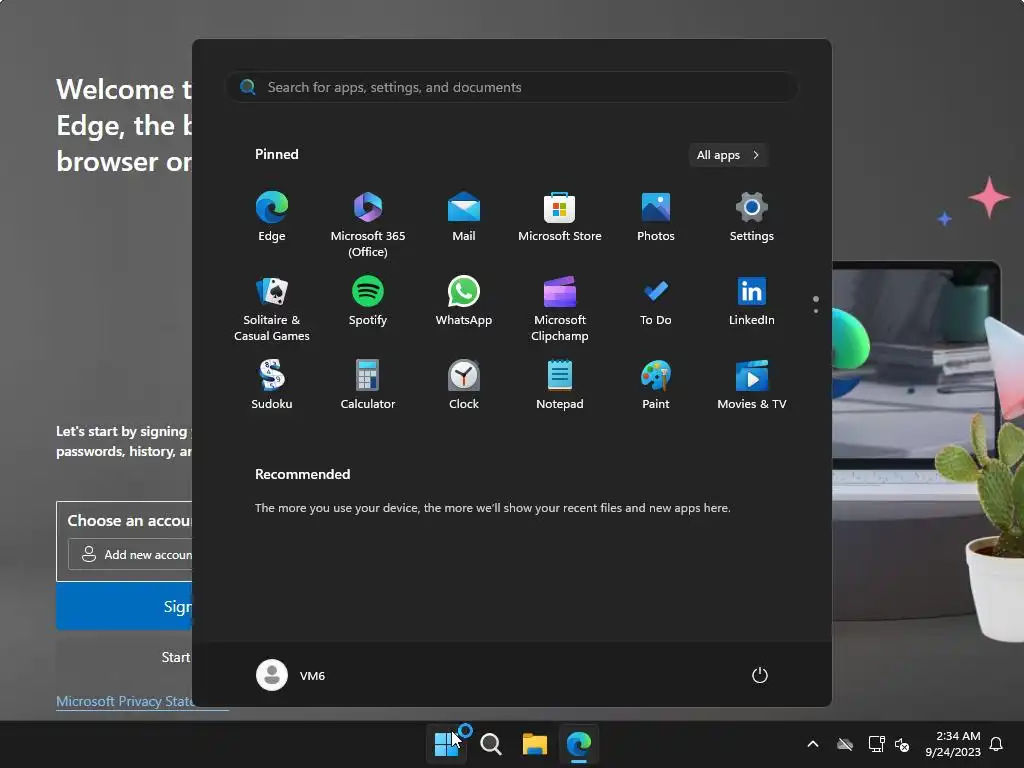Click the power button in Start menu
Viewport: 1024px width, 768px height.
click(x=760, y=675)
